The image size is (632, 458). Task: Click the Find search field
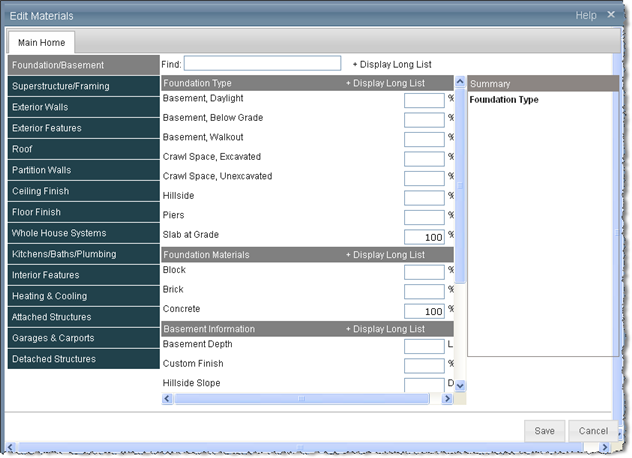pyautogui.click(x=262, y=63)
